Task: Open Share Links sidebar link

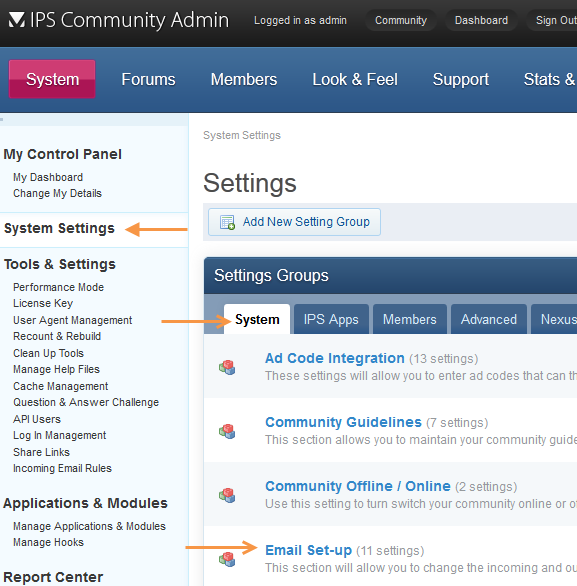Action: (x=41, y=452)
